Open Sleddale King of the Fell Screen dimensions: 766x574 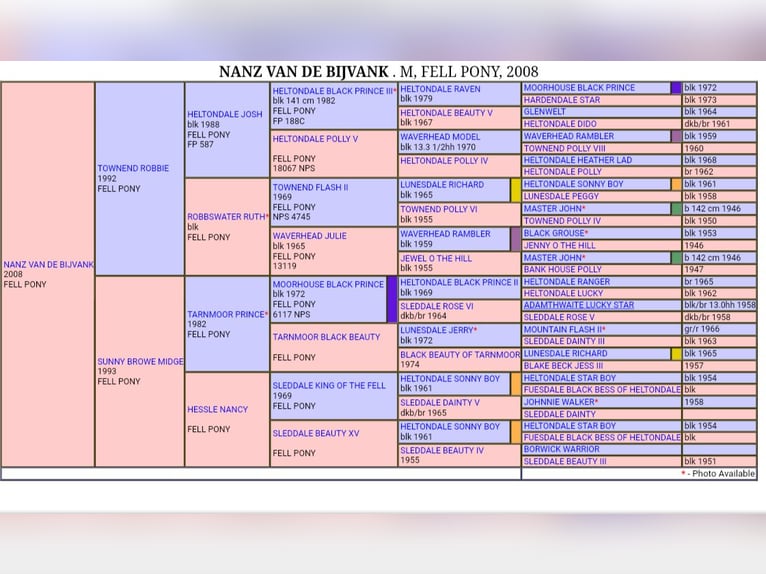(x=329, y=385)
